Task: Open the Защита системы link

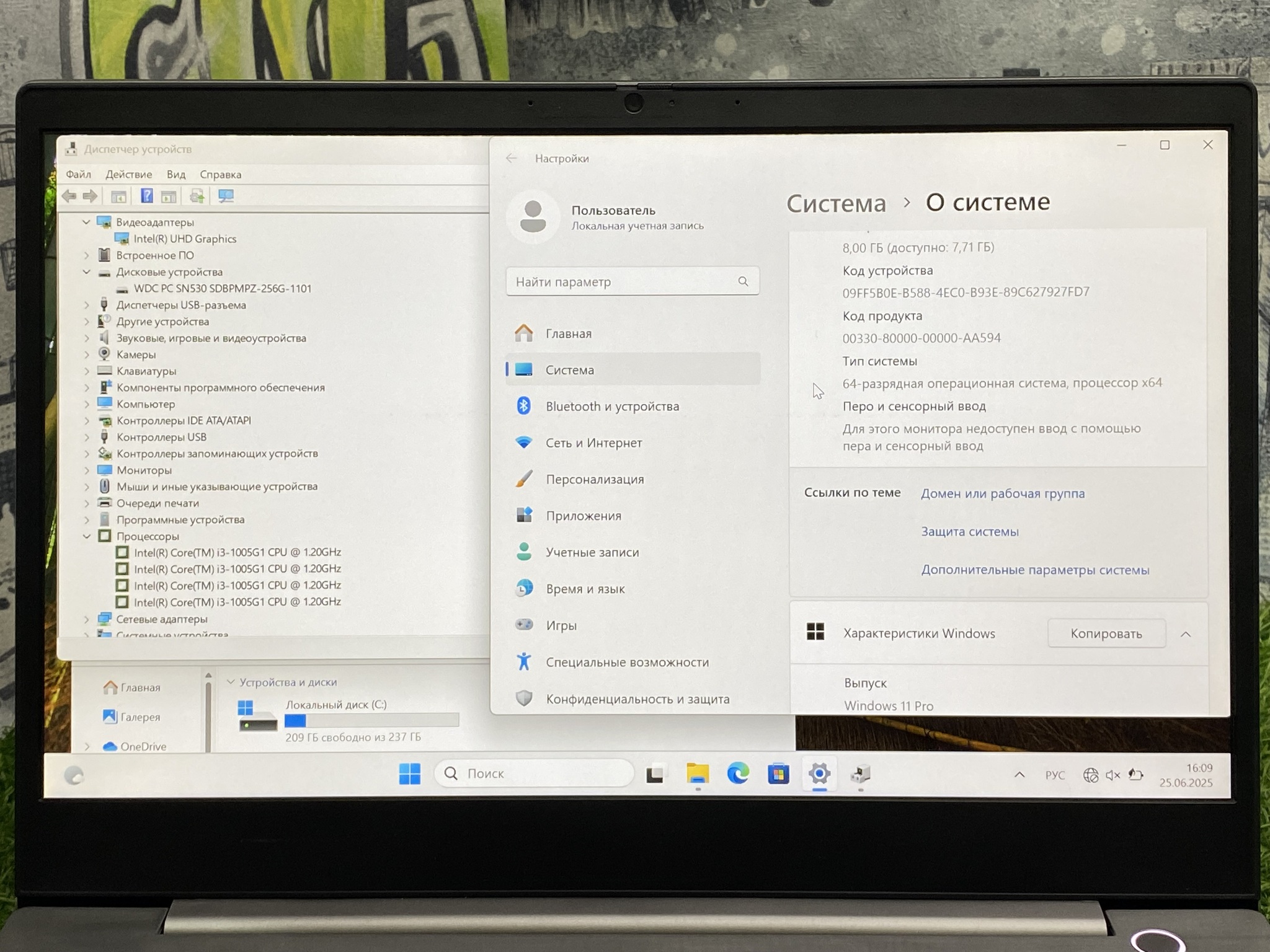Action: pyautogui.click(x=969, y=532)
